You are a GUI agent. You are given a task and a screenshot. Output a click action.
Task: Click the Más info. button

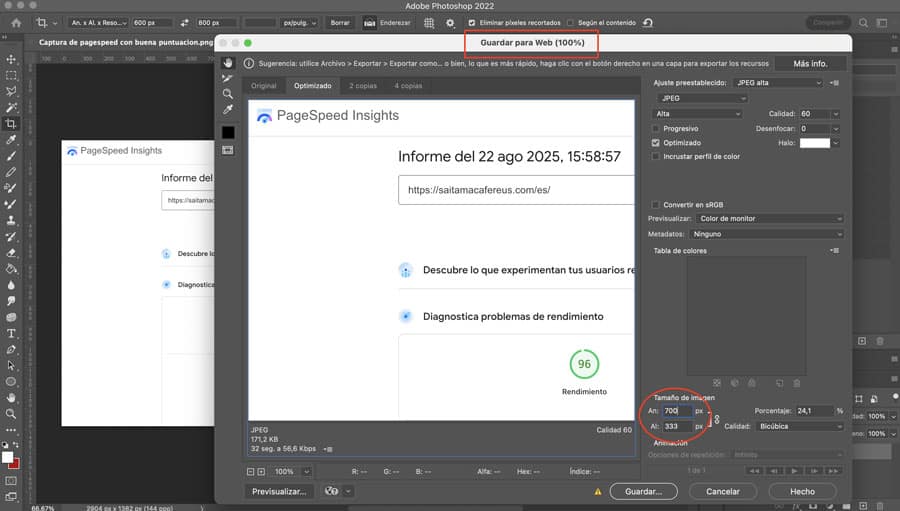point(810,64)
